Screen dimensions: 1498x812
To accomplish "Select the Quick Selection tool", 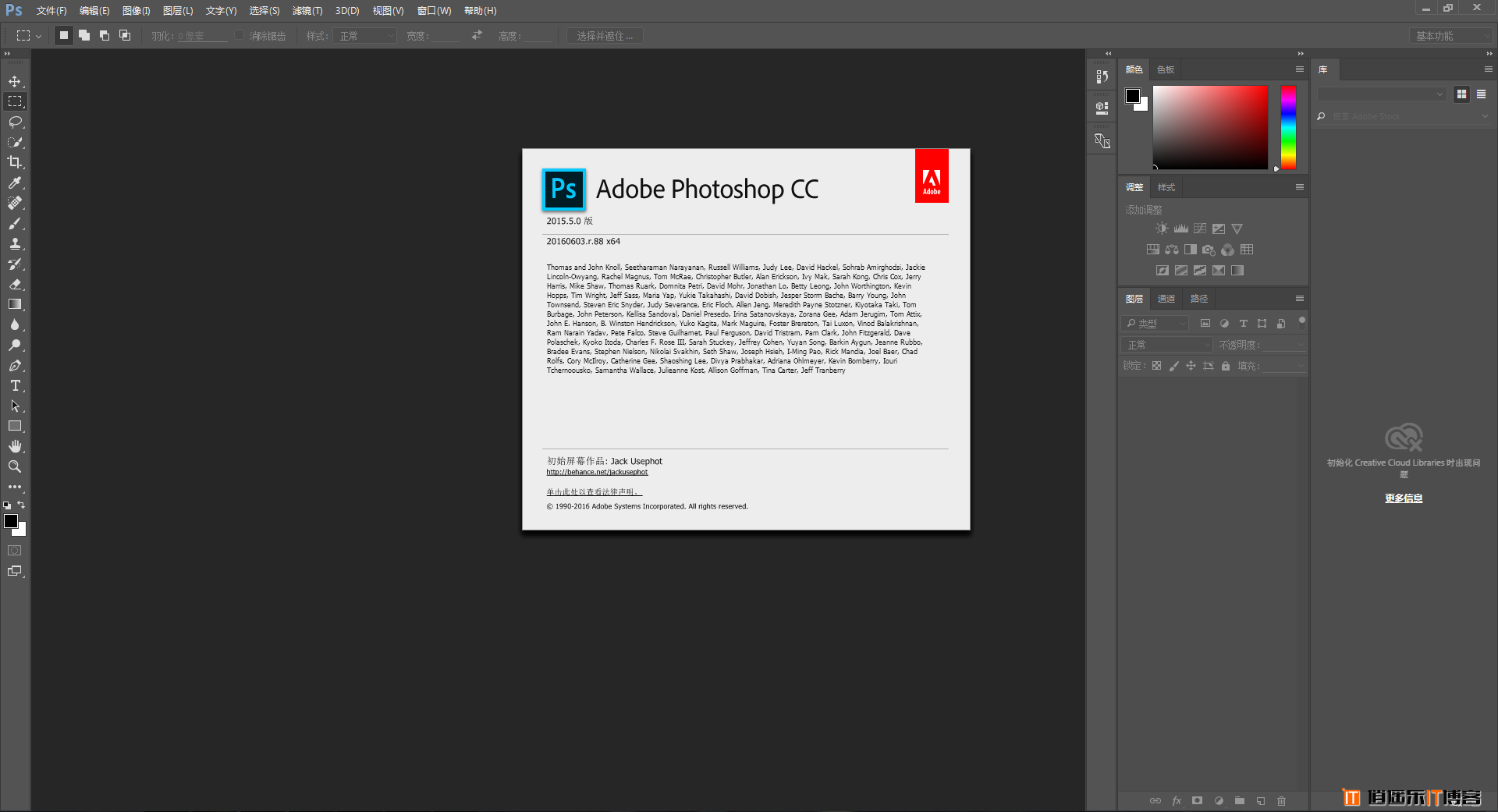I will [15, 142].
